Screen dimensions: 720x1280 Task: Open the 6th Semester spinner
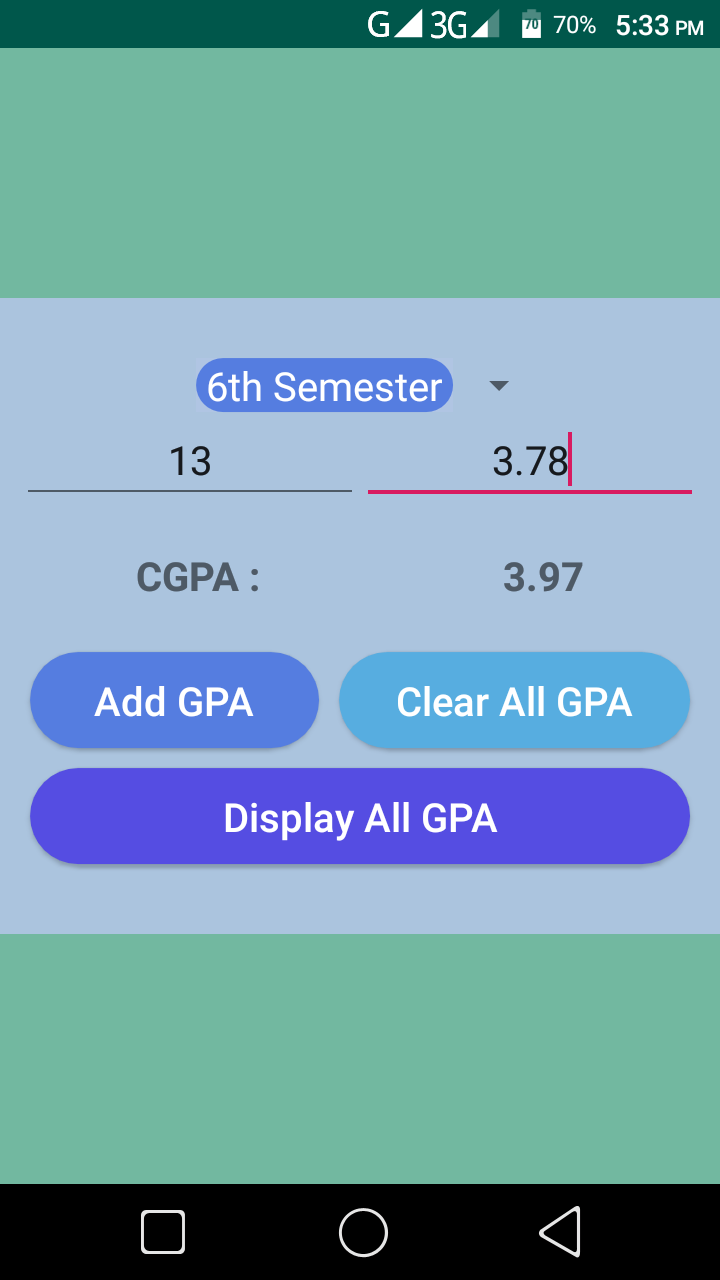[x=324, y=385]
